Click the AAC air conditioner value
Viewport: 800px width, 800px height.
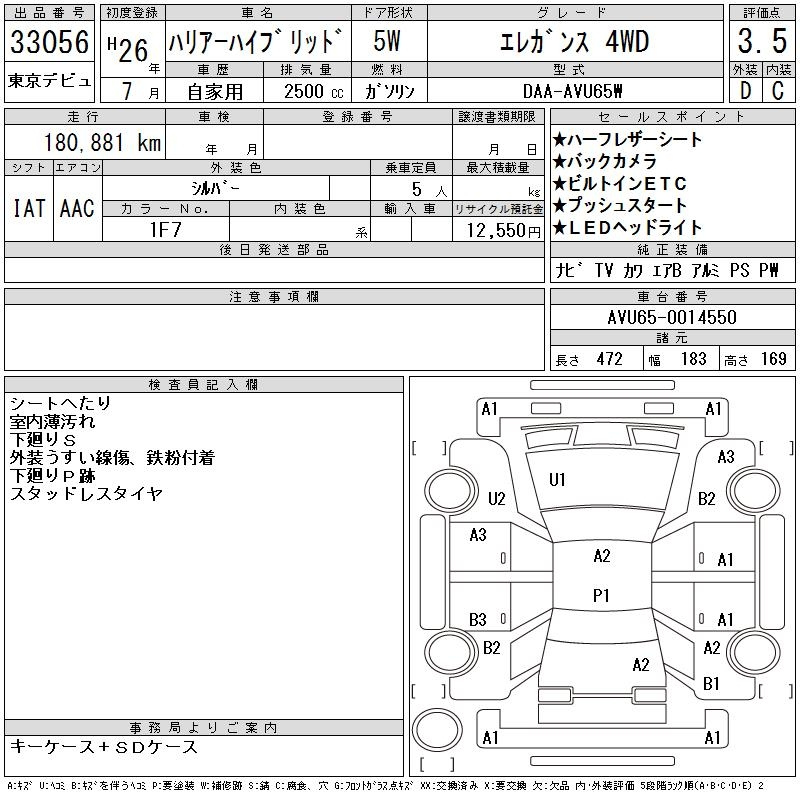click(x=77, y=209)
